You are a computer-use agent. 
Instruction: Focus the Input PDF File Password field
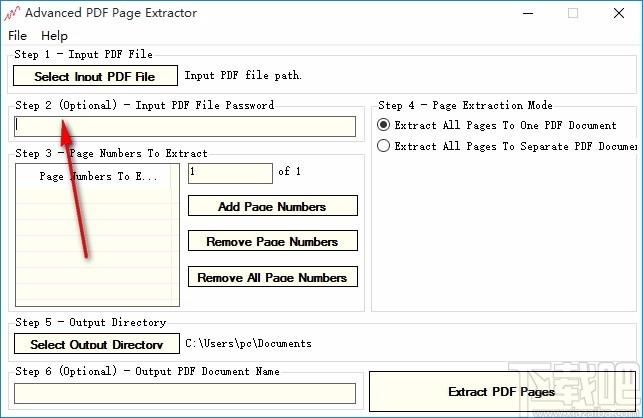[185, 126]
